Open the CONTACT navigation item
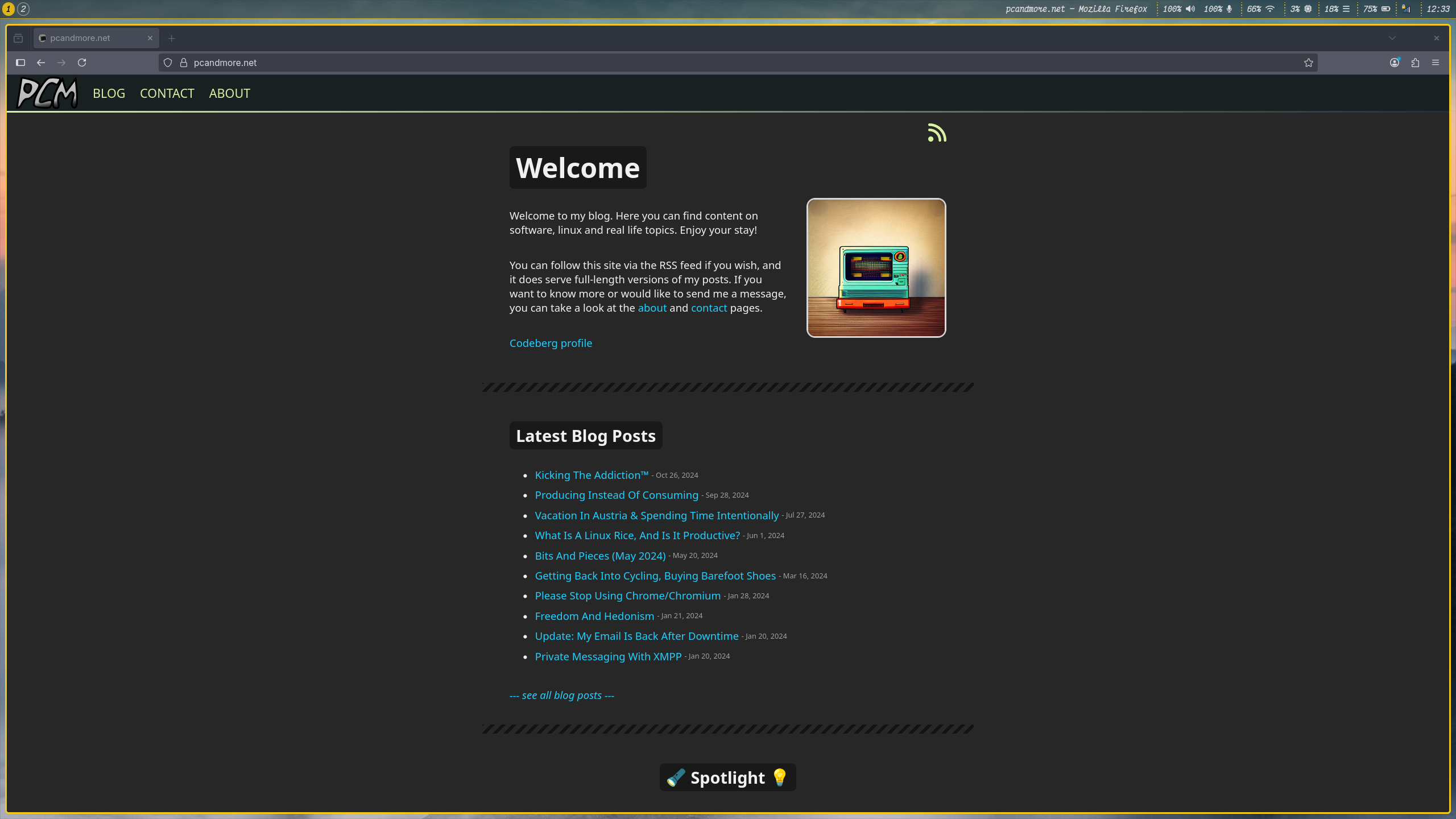Image resolution: width=1456 pixels, height=819 pixels. [x=167, y=93]
